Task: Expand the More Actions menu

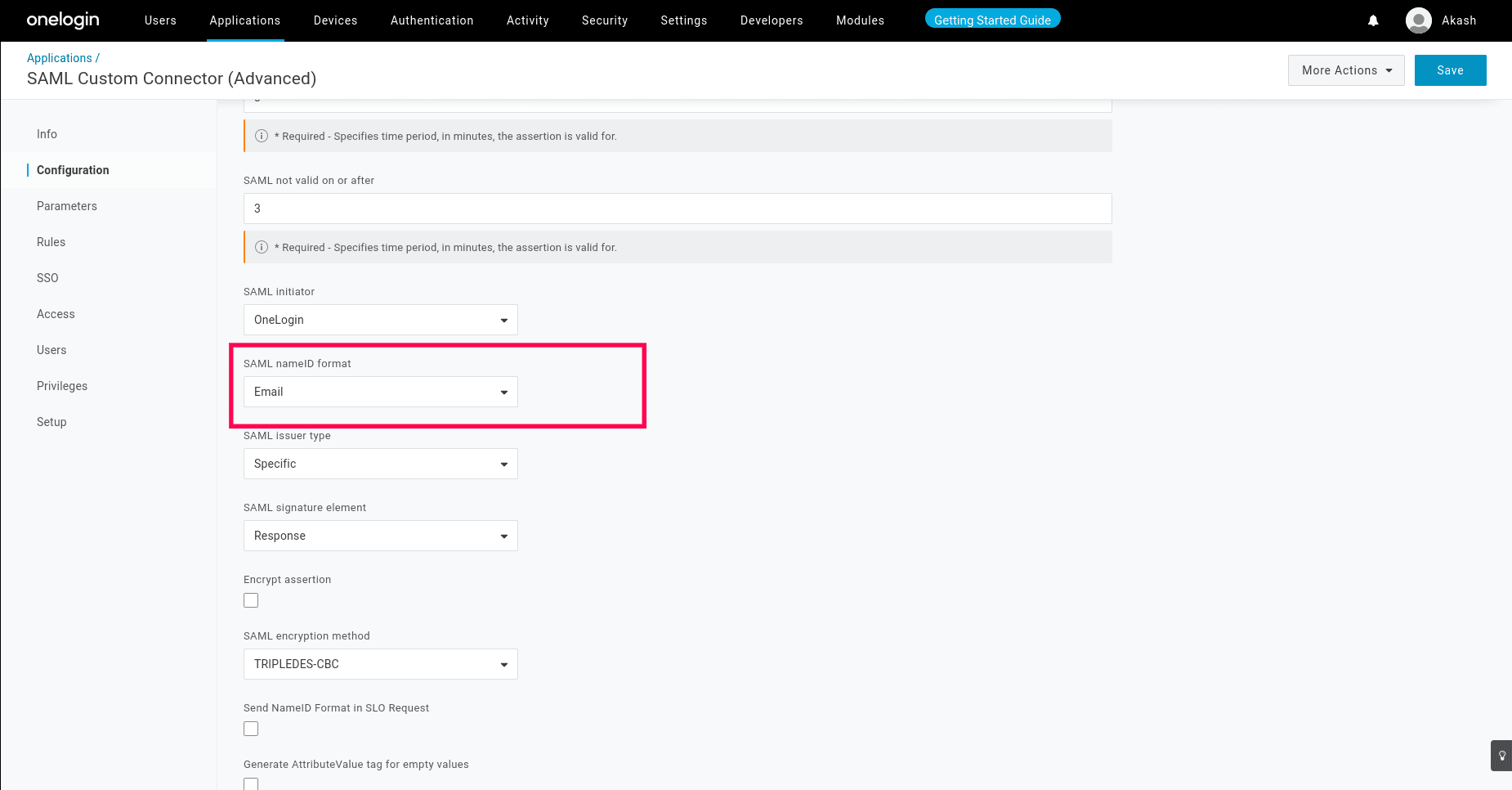Action: coord(1345,70)
